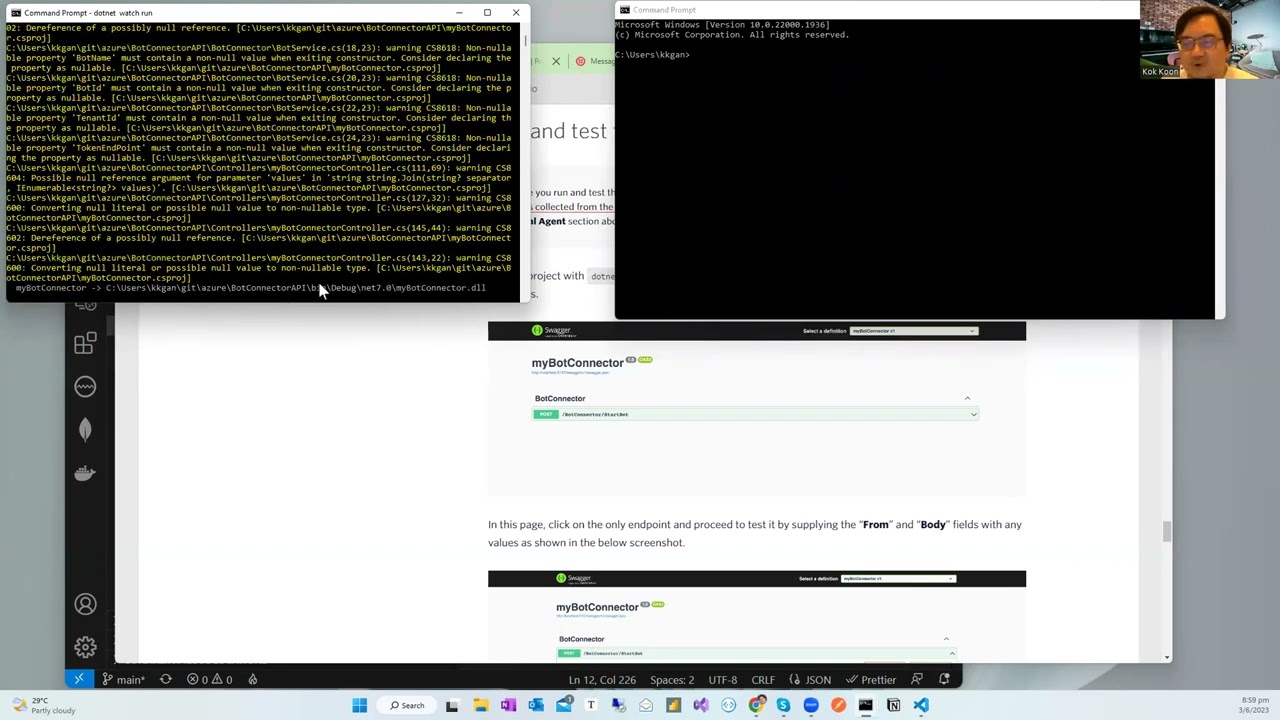Image resolution: width=1280 pixels, height=720 pixels.
Task: Change indentation via Spaces: 2
Action: coord(672,679)
